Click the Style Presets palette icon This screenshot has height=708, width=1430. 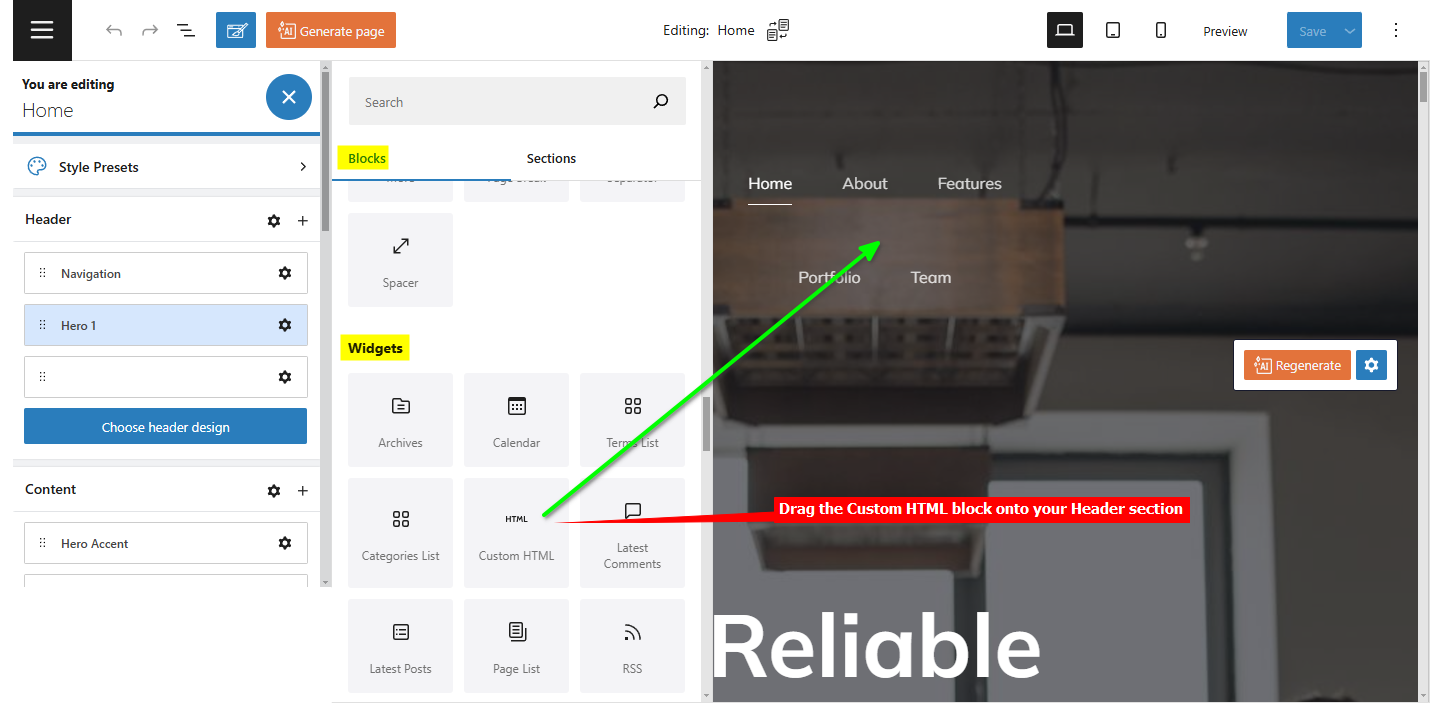tap(36, 166)
